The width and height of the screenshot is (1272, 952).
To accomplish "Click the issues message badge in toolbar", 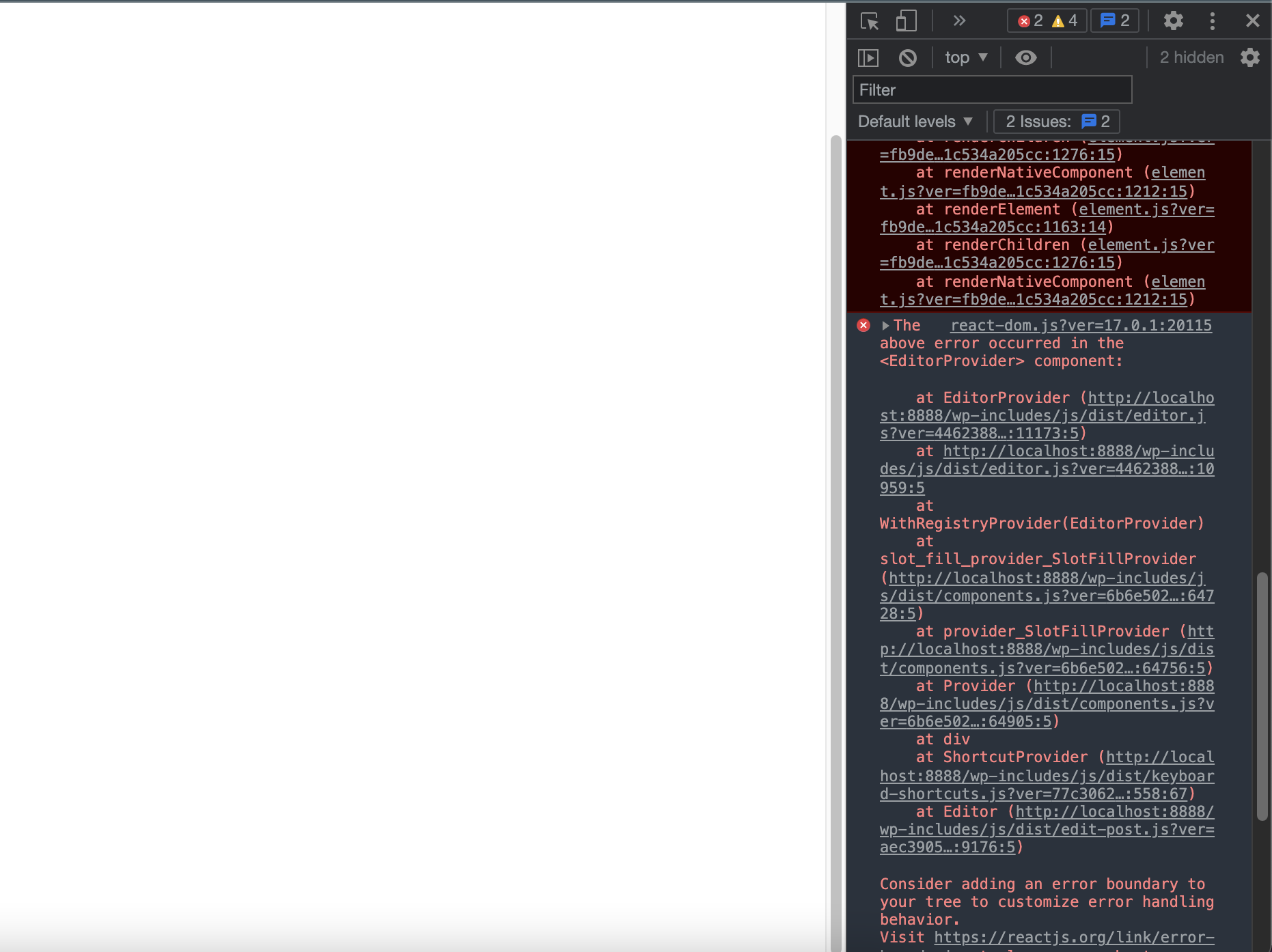I will click(1114, 20).
